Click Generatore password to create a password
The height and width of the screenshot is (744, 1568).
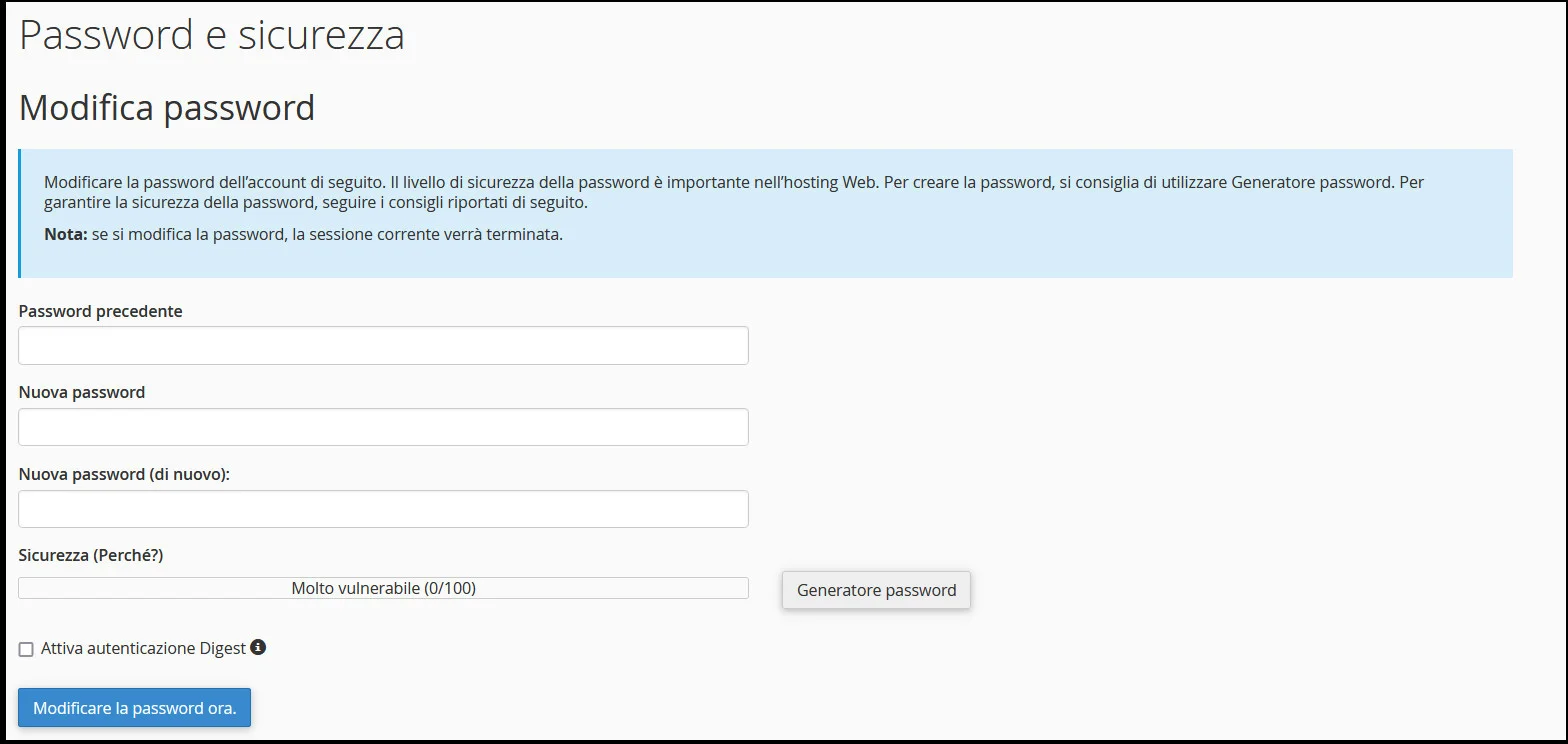click(875, 590)
